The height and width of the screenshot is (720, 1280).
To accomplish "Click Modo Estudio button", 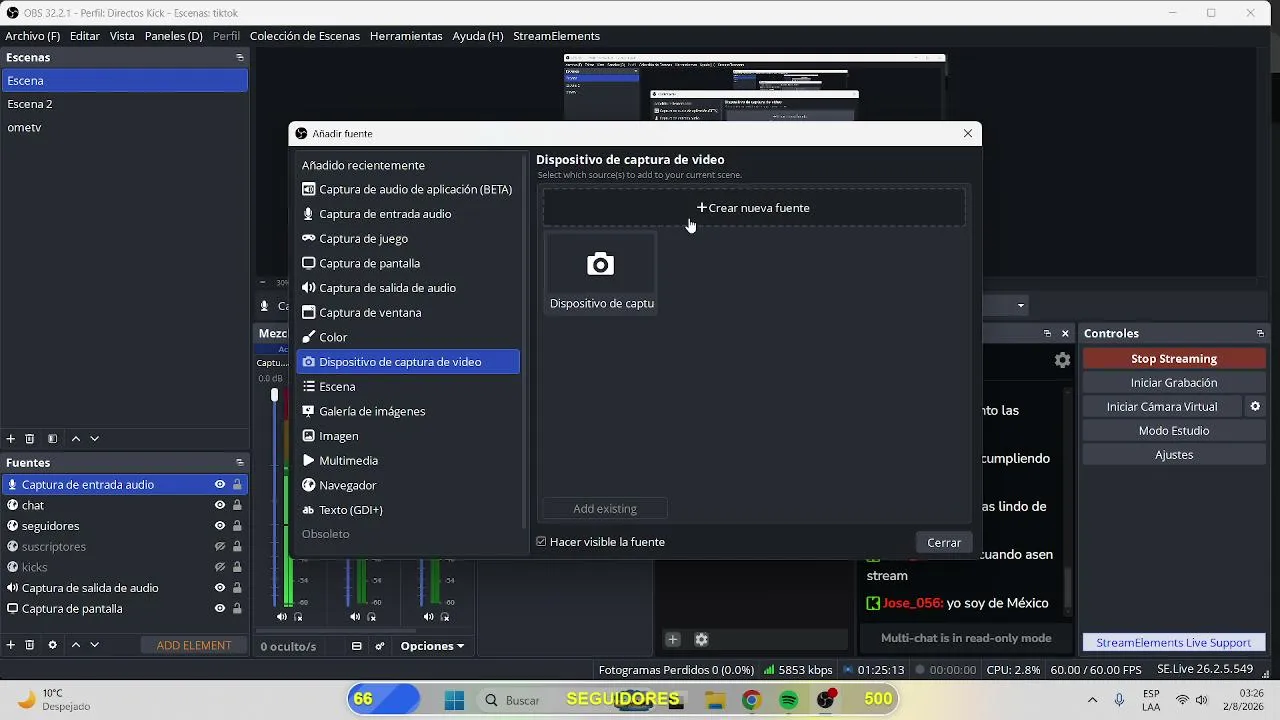I will pos(1174,431).
